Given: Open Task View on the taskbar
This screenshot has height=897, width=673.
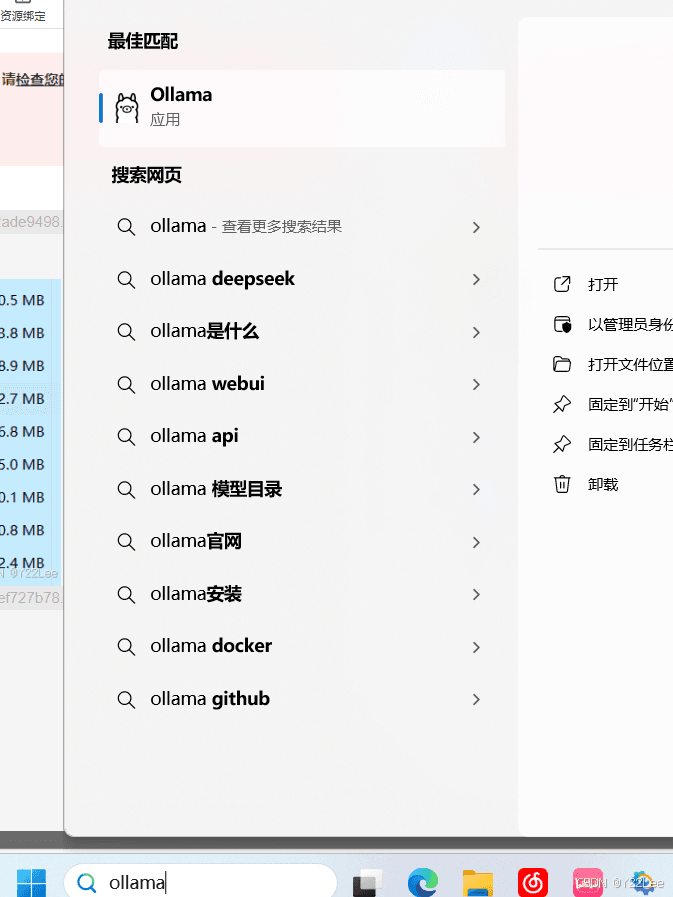Looking at the screenshot, I should point(367,883).
